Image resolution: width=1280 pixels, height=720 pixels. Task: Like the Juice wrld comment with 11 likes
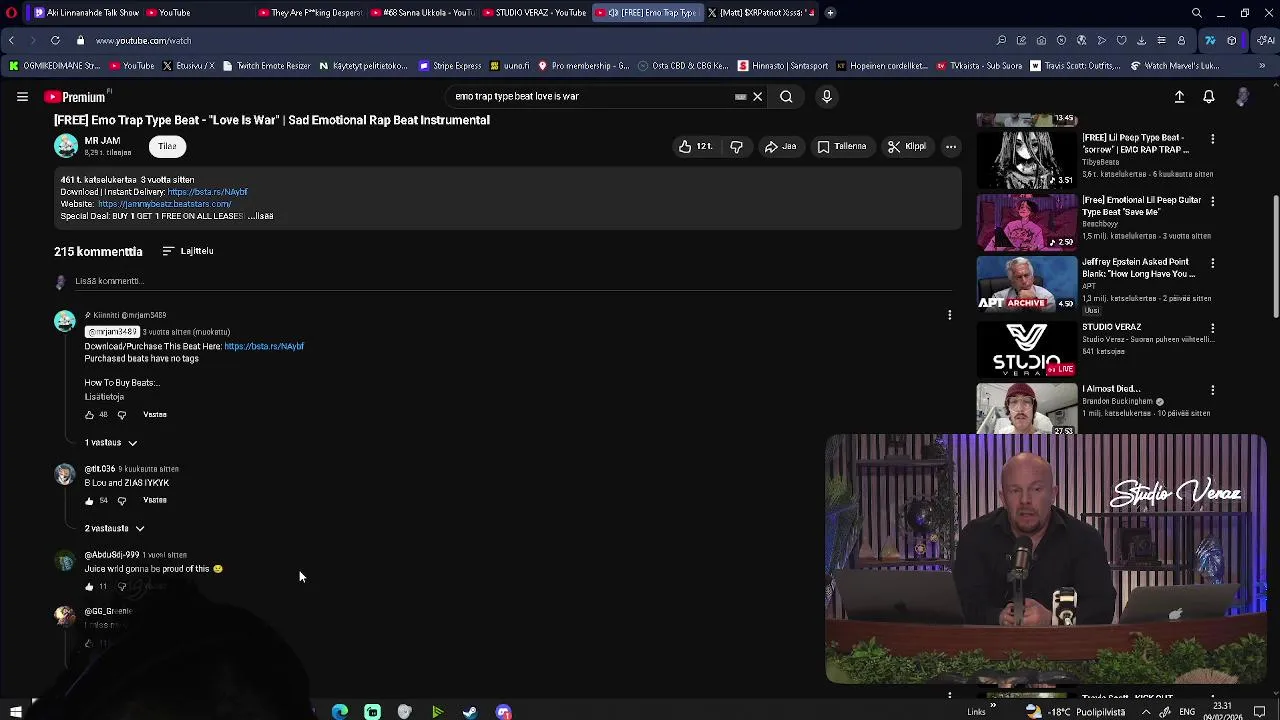click(x=89, y=587)
